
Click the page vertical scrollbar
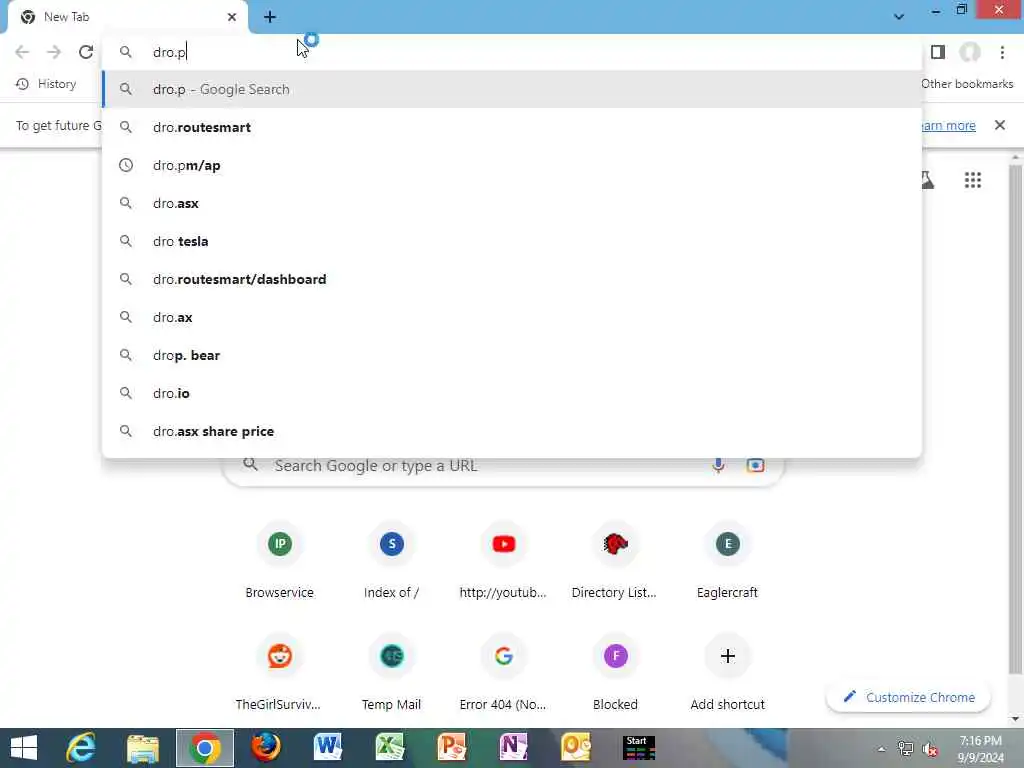click(x=1015, y=418)
